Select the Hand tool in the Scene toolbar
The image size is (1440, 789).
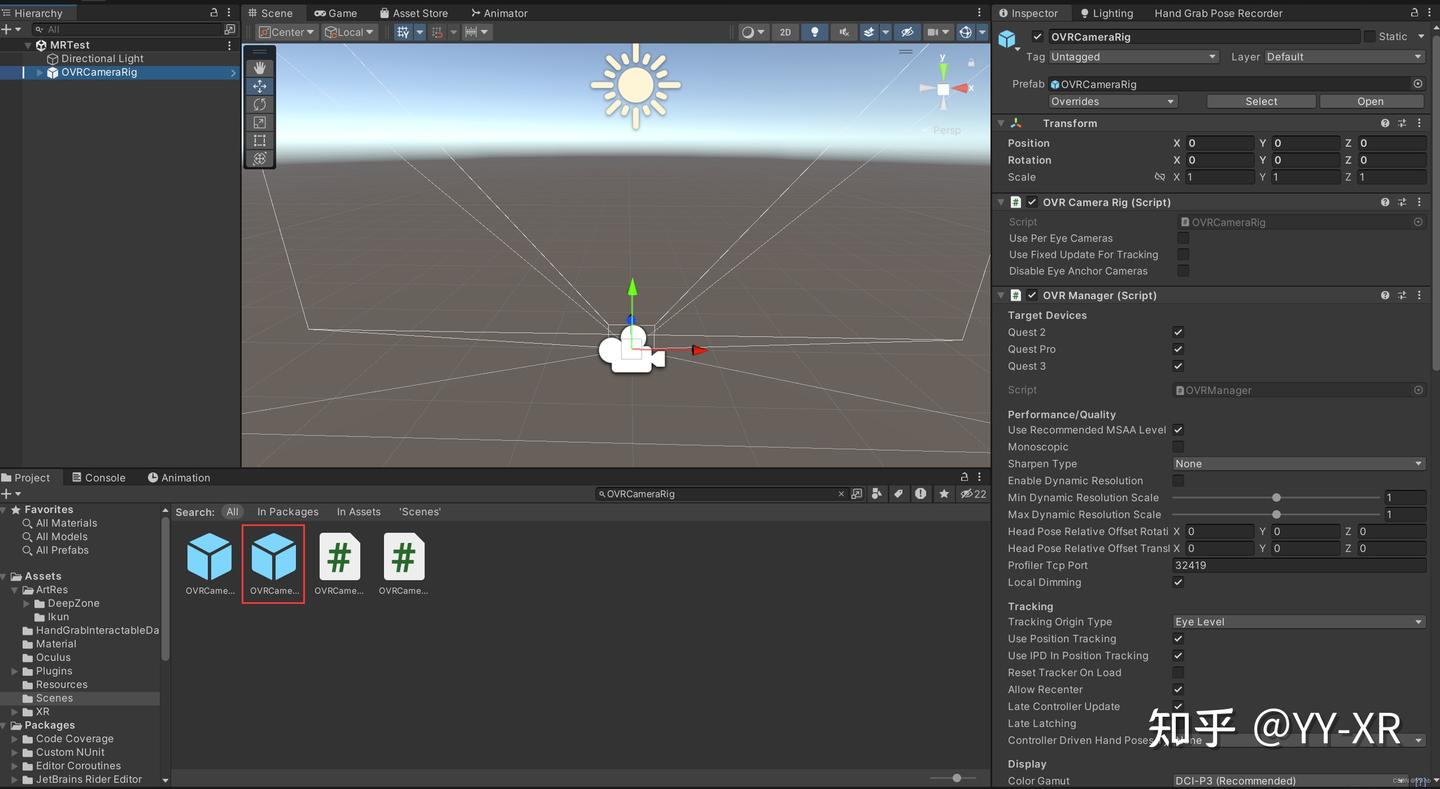point(259,68)
